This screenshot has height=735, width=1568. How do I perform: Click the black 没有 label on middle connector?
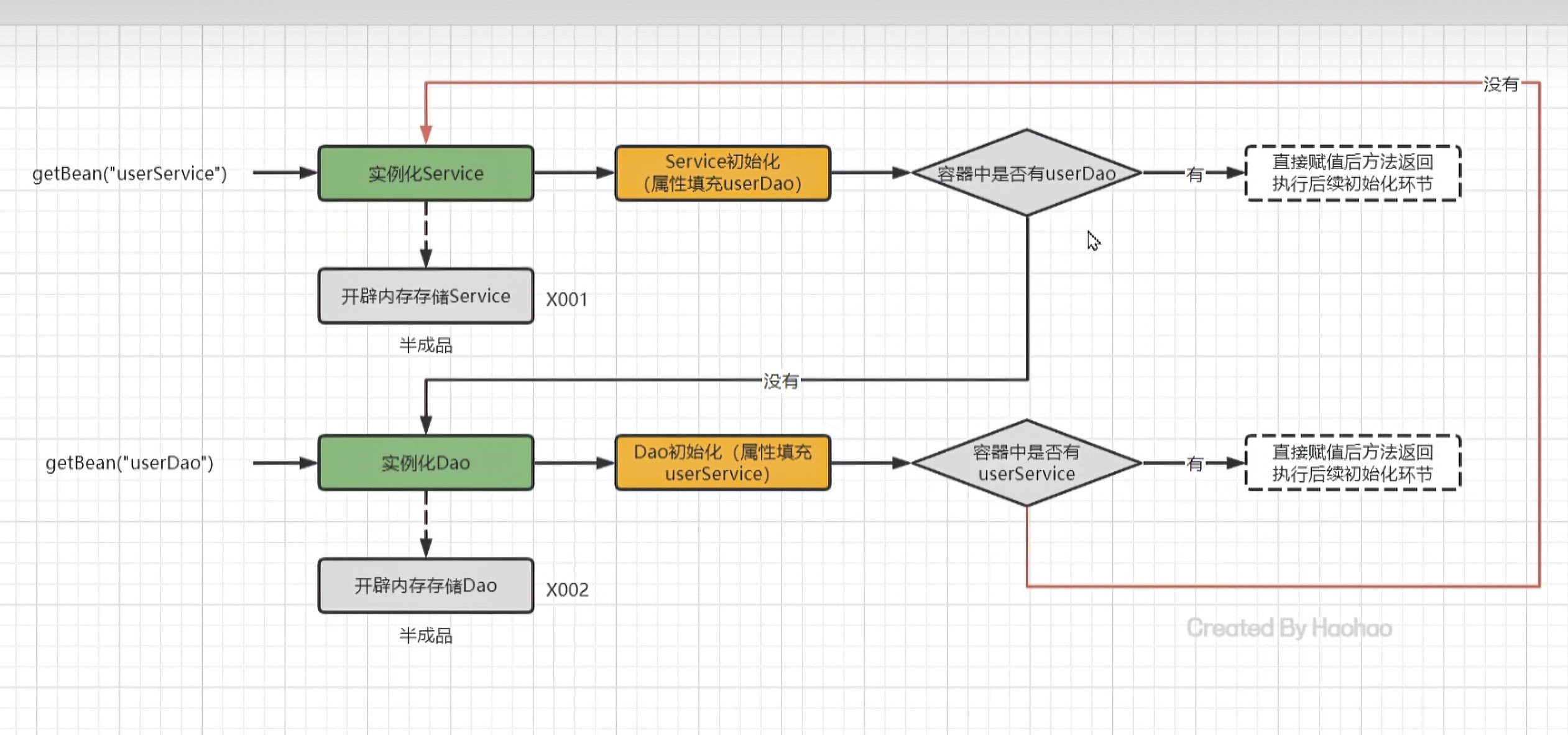780,381
